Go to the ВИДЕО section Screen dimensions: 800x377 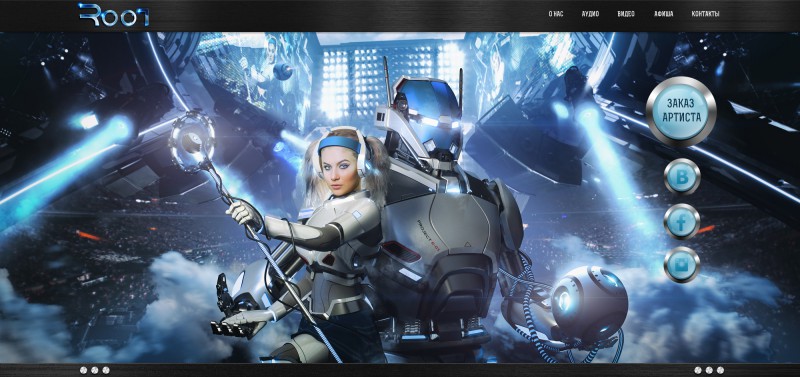(626, 14)
